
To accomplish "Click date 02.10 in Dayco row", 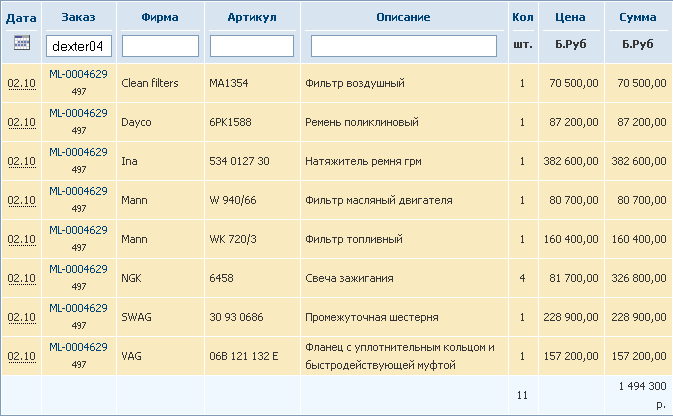I will click(21, 122).
